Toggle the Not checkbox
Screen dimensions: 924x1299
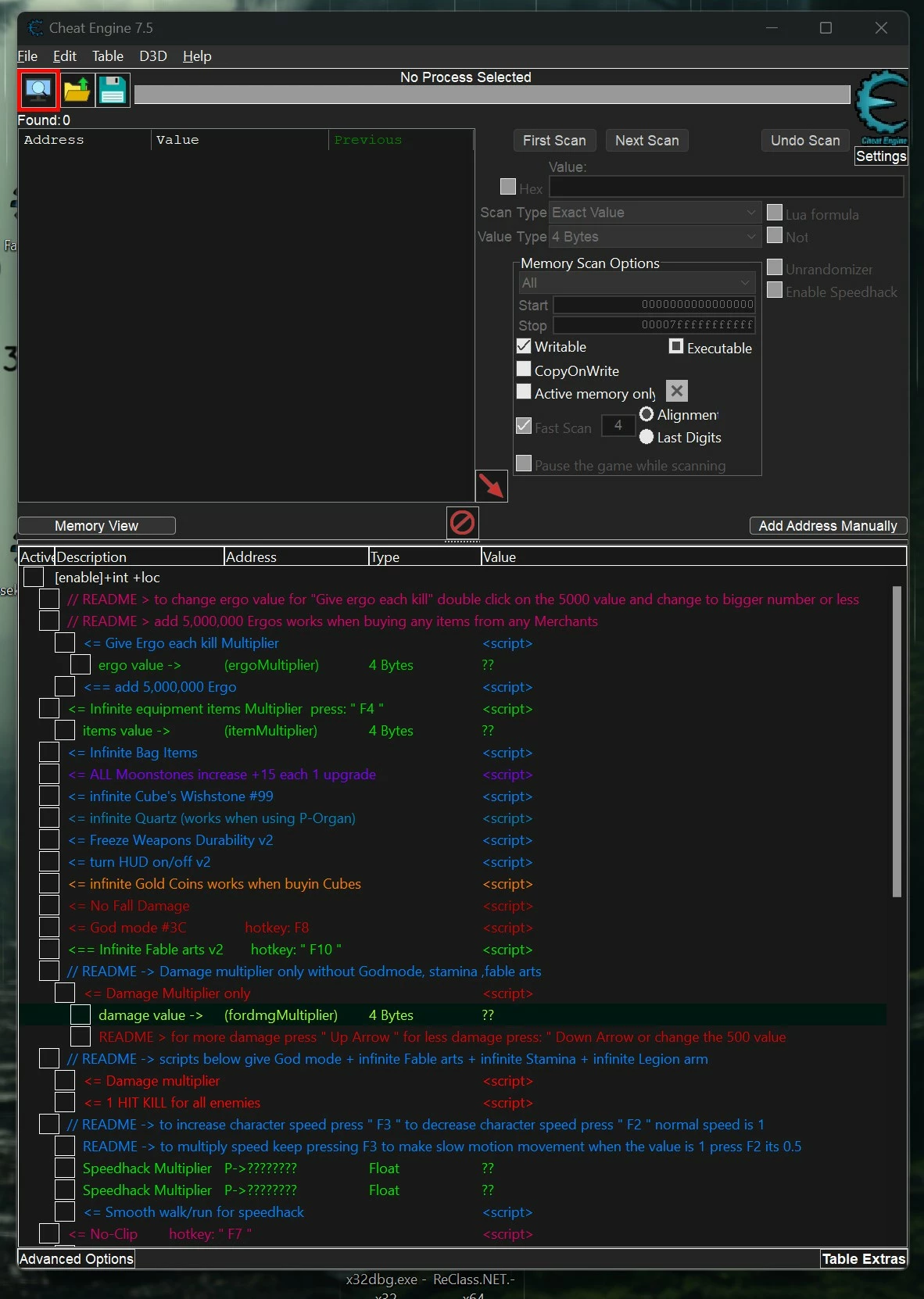[x=775, y=235]
